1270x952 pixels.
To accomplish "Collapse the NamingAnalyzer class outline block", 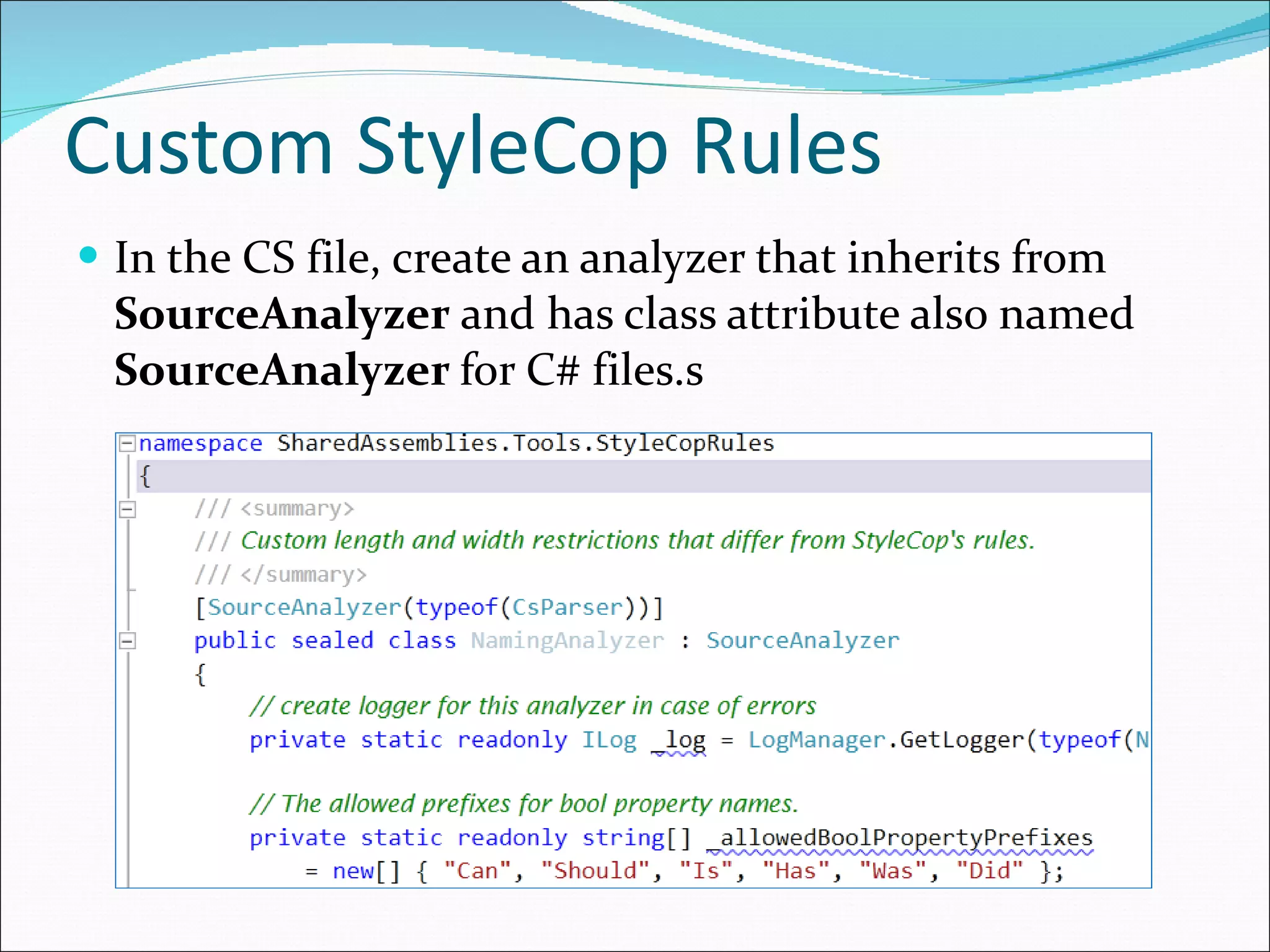I will (127, 641).
